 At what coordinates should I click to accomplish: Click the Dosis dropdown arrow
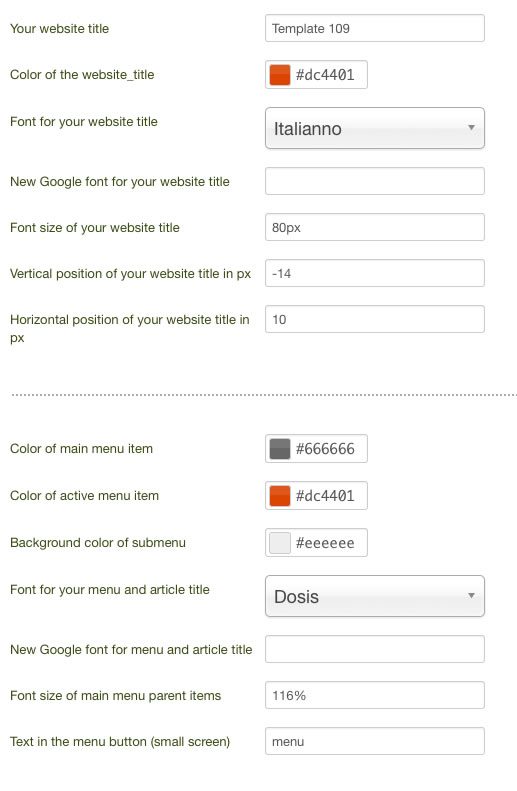coord(471,595)
